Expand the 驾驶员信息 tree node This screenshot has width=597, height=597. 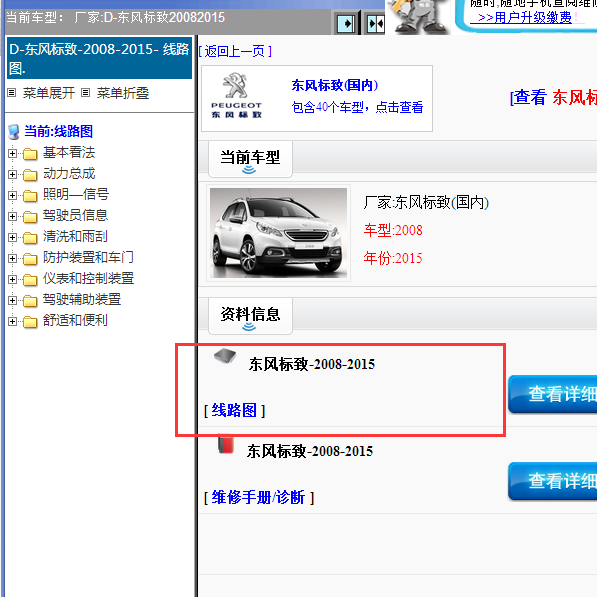coord(12,216)
